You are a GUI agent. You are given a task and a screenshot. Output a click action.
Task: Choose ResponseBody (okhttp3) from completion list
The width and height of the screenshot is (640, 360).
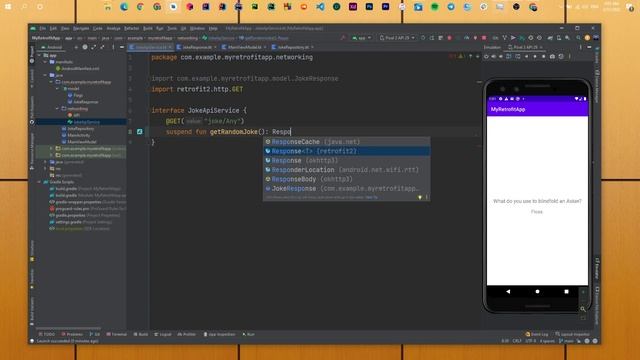pos(346,179)
